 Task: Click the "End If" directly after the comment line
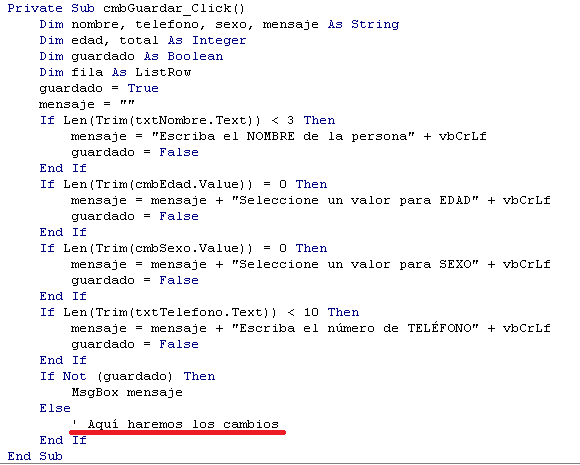[63, 440]
